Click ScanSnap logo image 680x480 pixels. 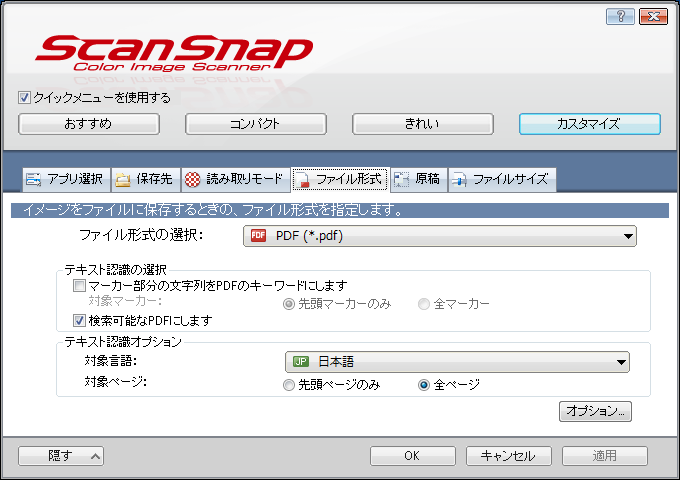pos(173,53)
